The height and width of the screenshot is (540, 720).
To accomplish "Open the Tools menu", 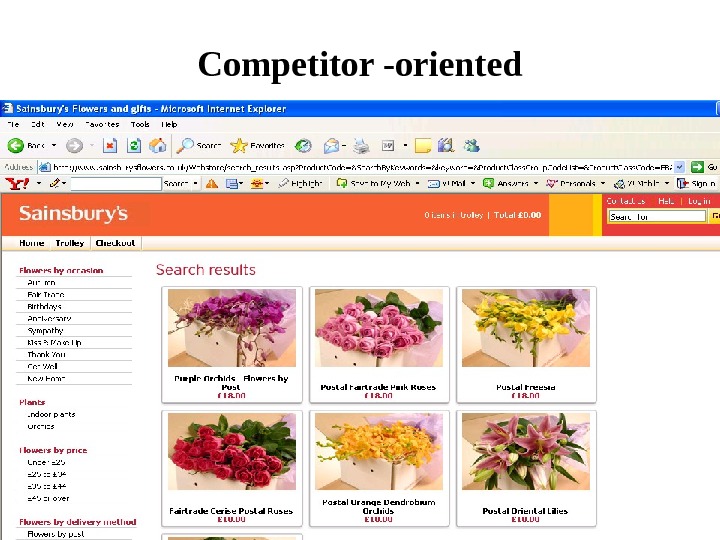I will pos(140,124).
